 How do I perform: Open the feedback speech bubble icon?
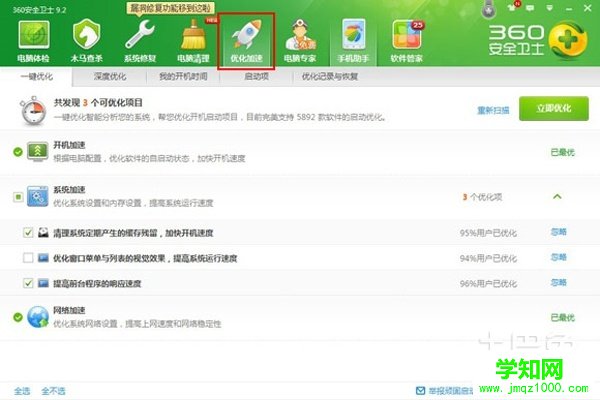click(x=530, y=8)
